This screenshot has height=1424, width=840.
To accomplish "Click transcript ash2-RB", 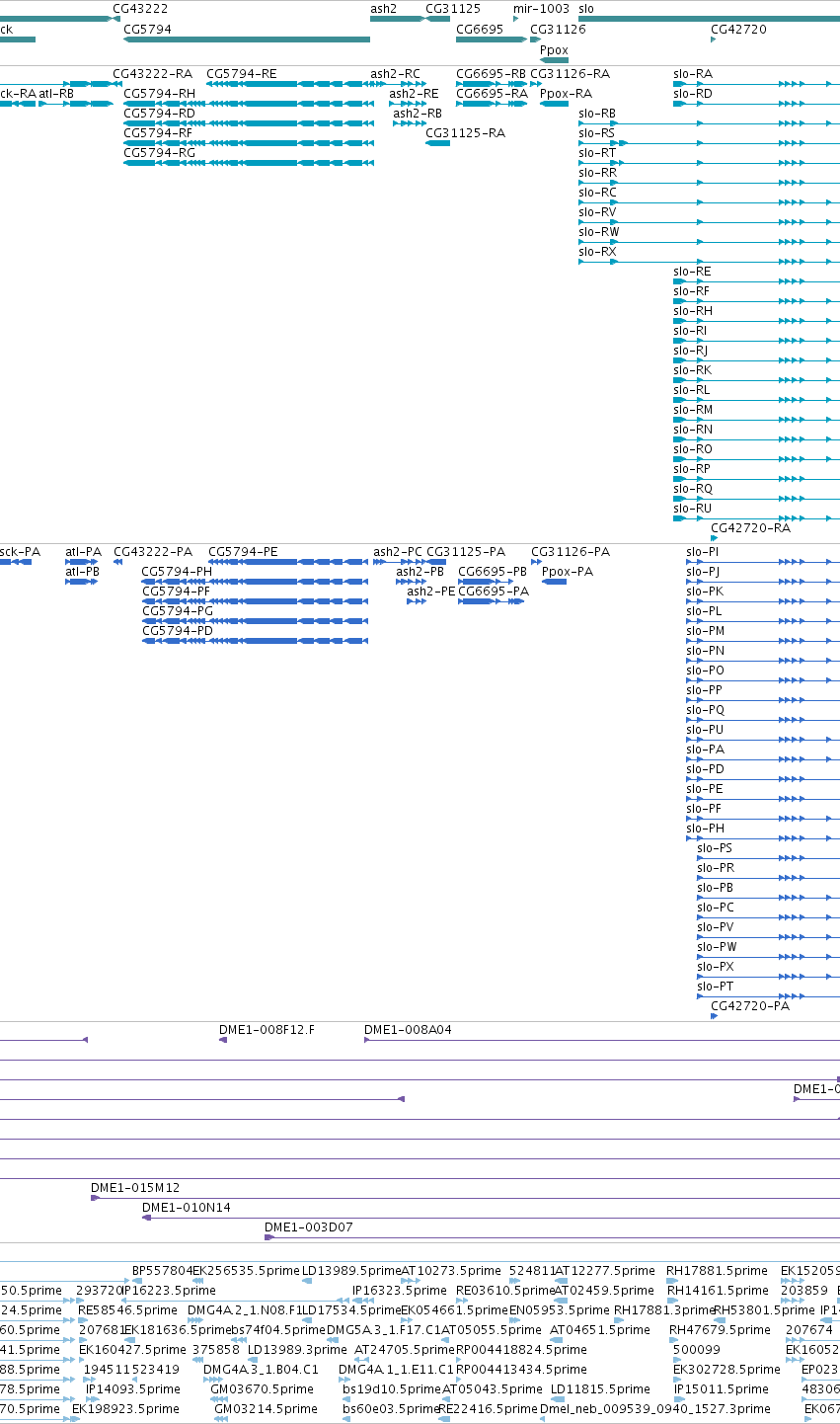I will point(418,114).
